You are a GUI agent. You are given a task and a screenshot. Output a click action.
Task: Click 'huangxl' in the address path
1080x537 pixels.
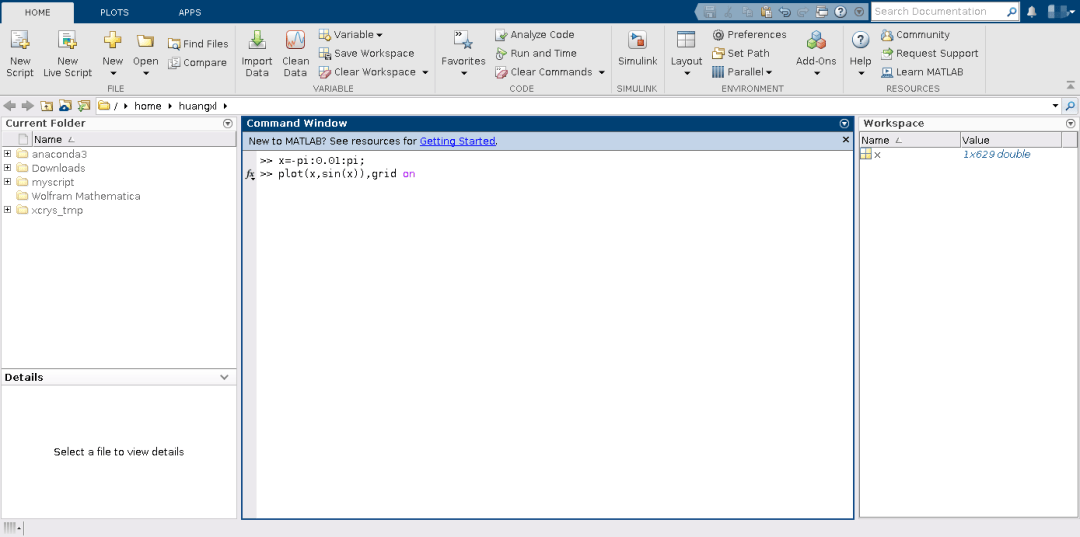(198, 106)
